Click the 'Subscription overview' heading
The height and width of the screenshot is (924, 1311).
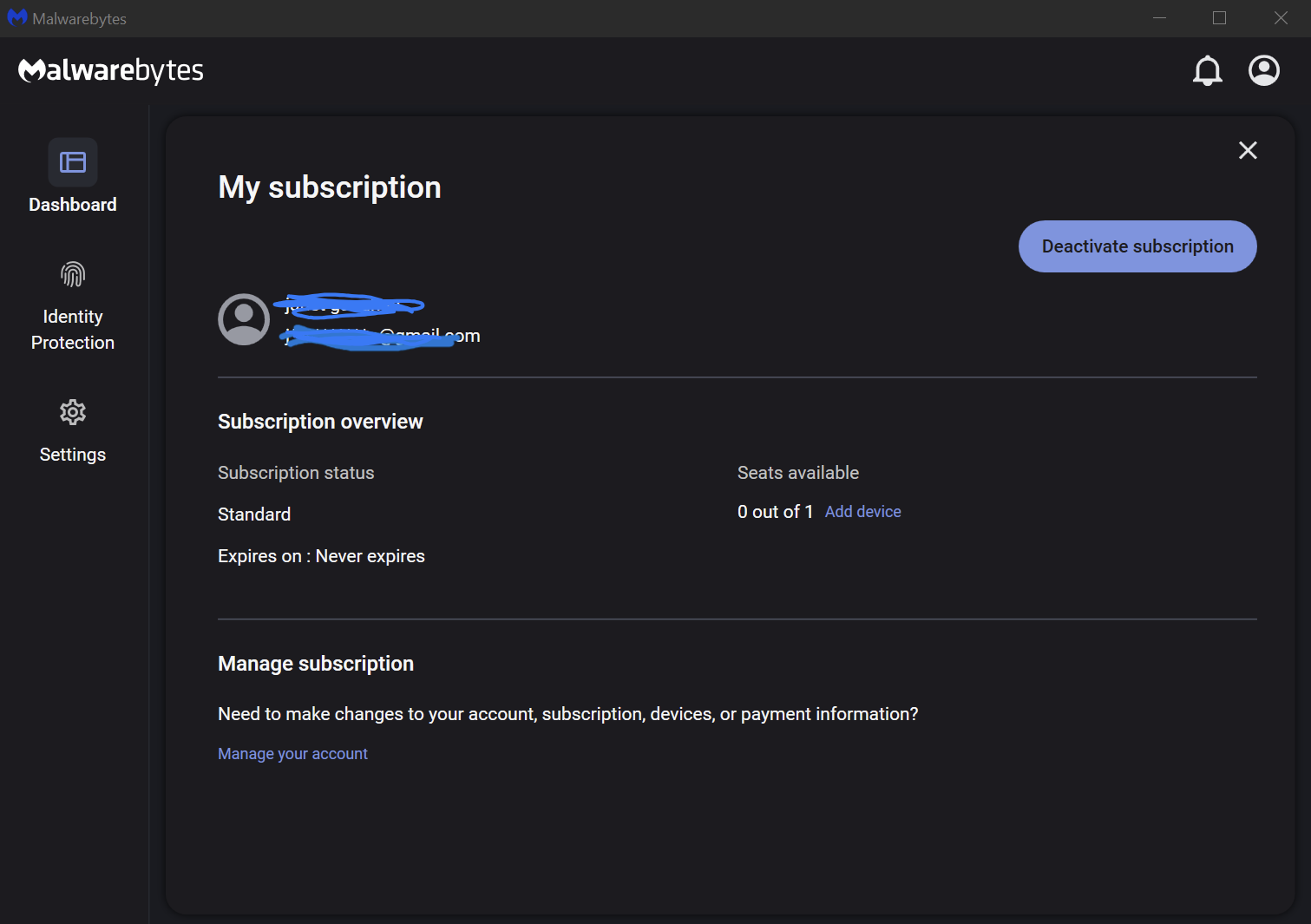pyautogui.click(x=320, y=422)
